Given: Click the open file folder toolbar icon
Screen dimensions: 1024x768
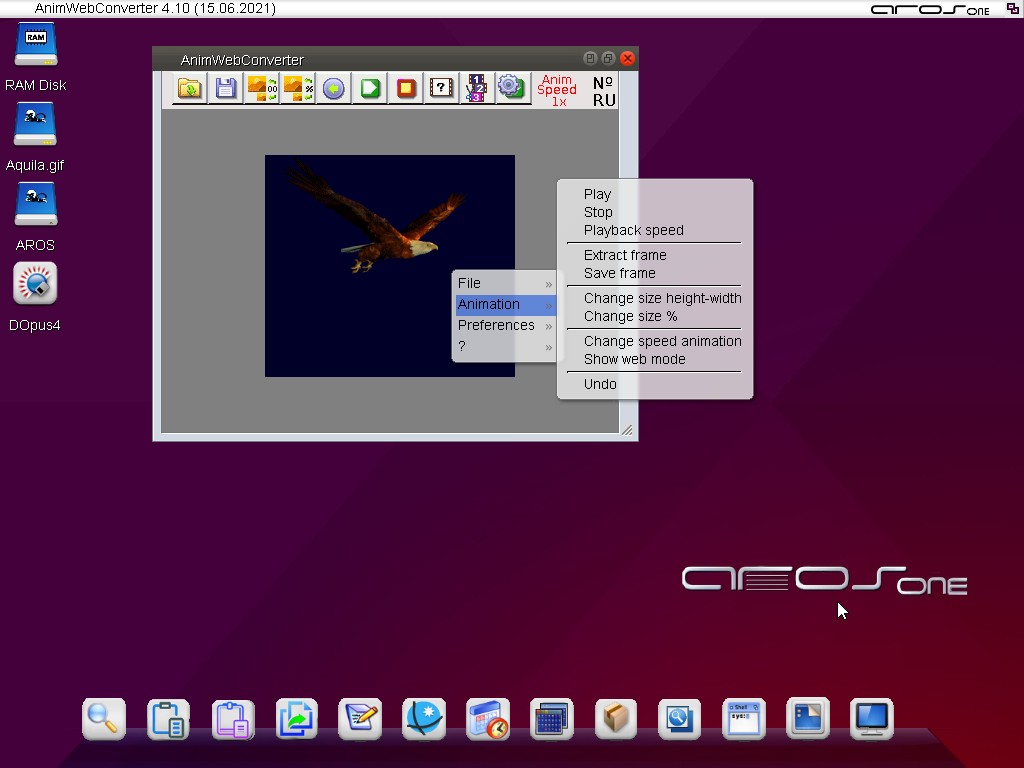Looking at the screenshot, I should 189,88.
